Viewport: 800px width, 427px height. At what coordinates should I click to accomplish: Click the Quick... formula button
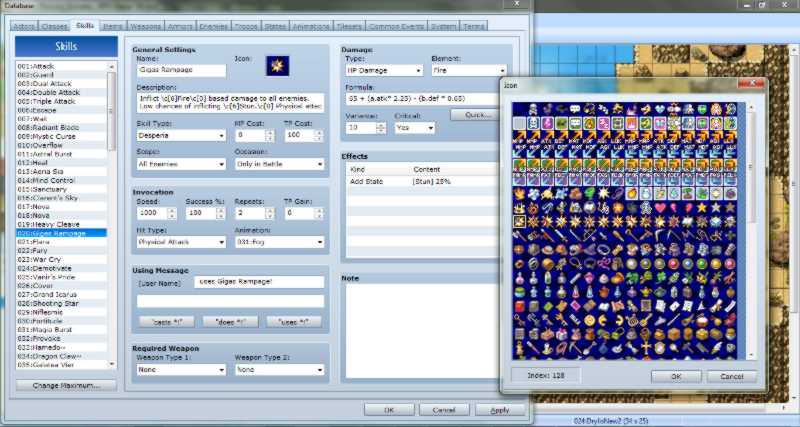pos(479,115)
